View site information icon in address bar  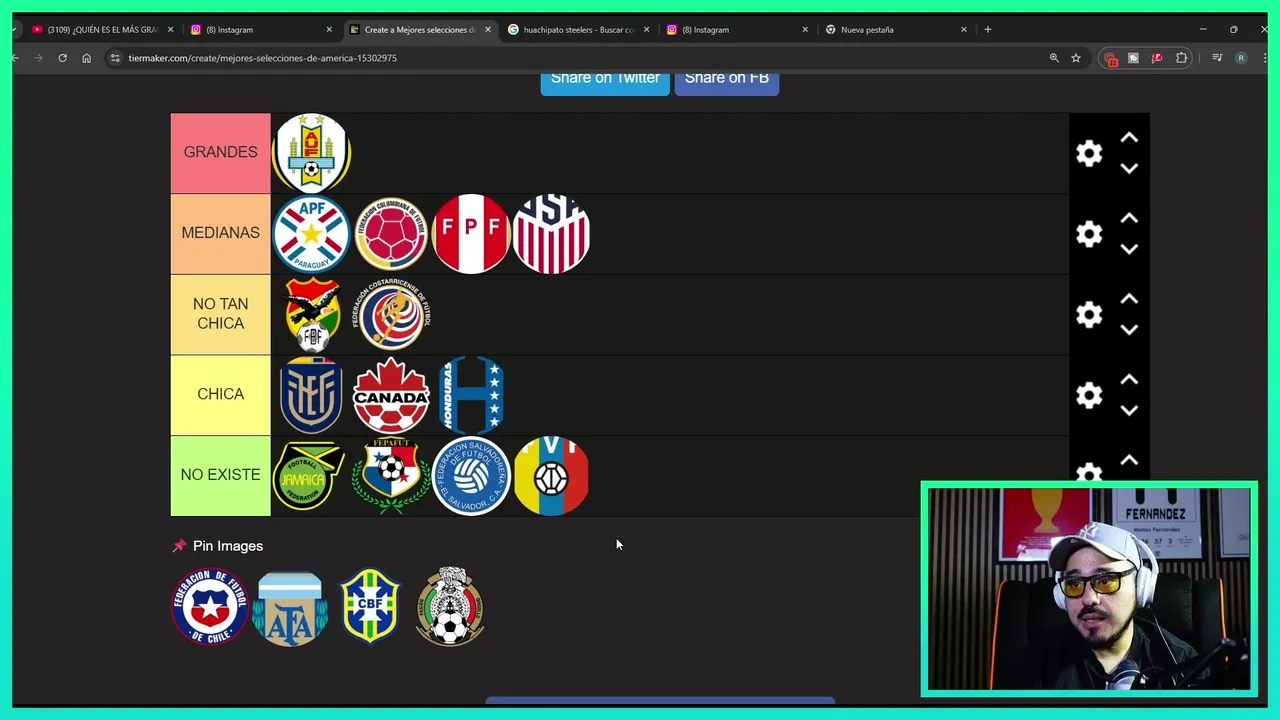(115, 58)
